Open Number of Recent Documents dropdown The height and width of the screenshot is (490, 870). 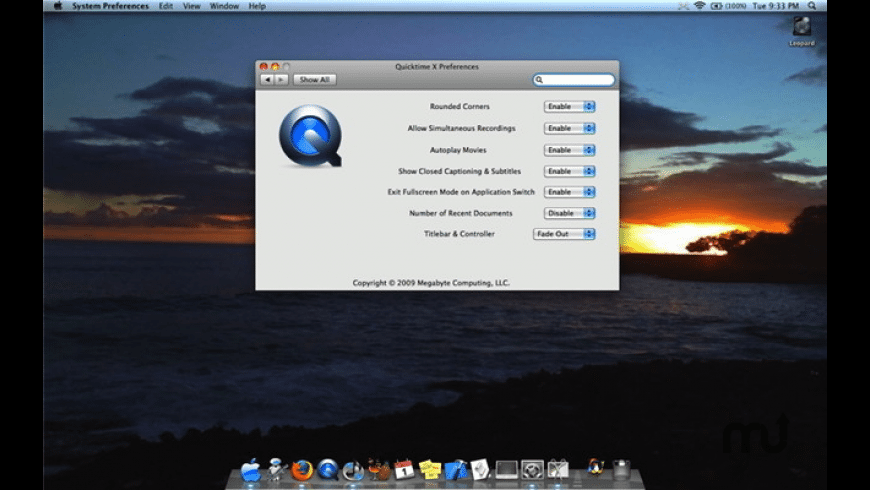point(569,213)
